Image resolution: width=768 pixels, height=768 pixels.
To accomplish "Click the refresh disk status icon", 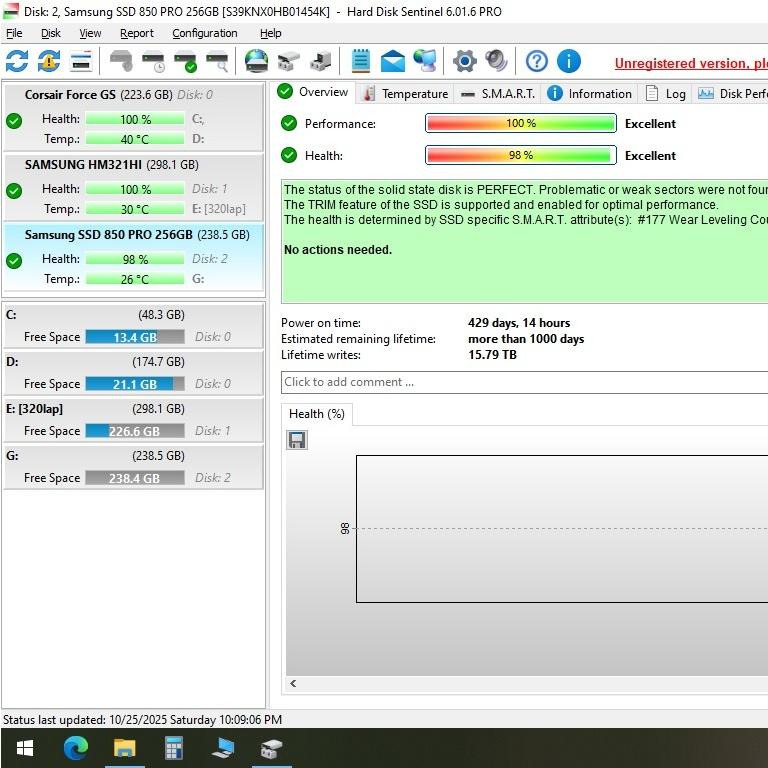I will coord(17,61).
